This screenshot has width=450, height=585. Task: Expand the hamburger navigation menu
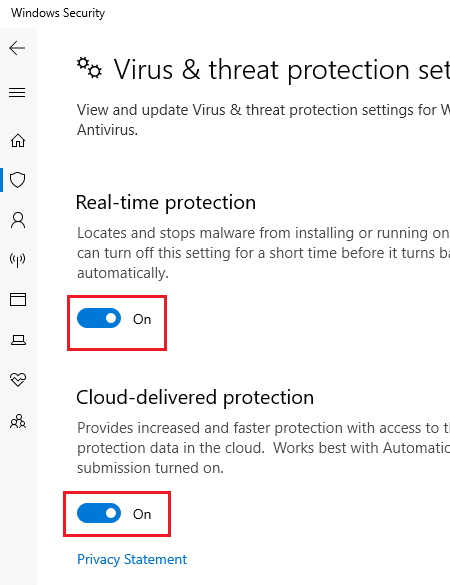click(17, 92)
